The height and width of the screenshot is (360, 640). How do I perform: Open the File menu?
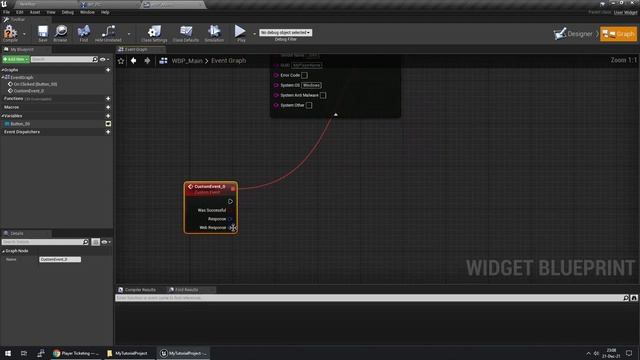click(x=7, y=12)
